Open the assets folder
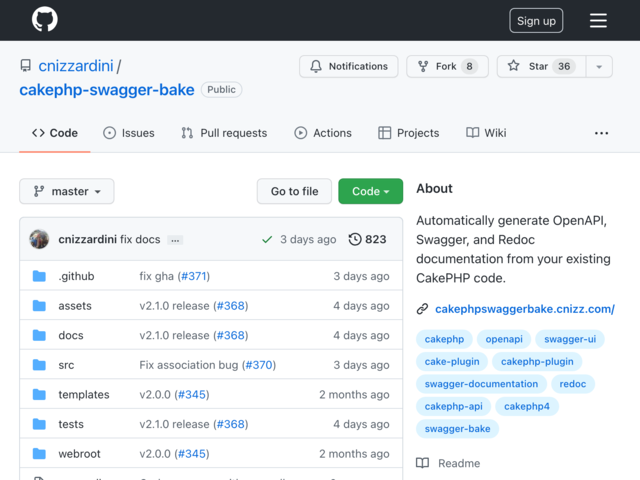 click(x=75, y=306)
